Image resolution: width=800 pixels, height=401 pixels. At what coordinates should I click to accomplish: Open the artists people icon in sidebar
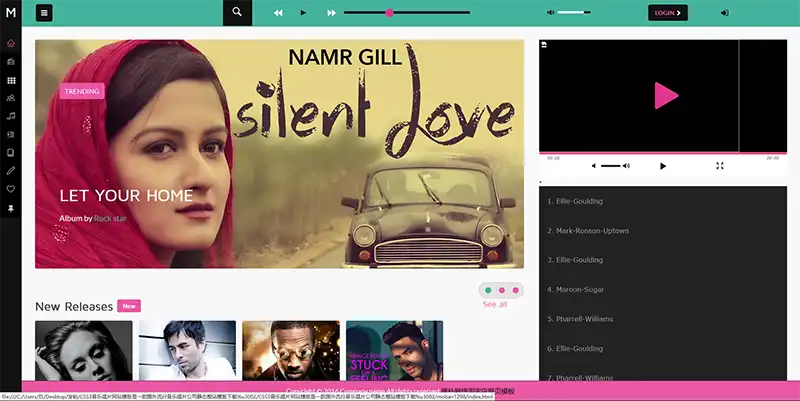pyautogui.click(x=11, y=98)
